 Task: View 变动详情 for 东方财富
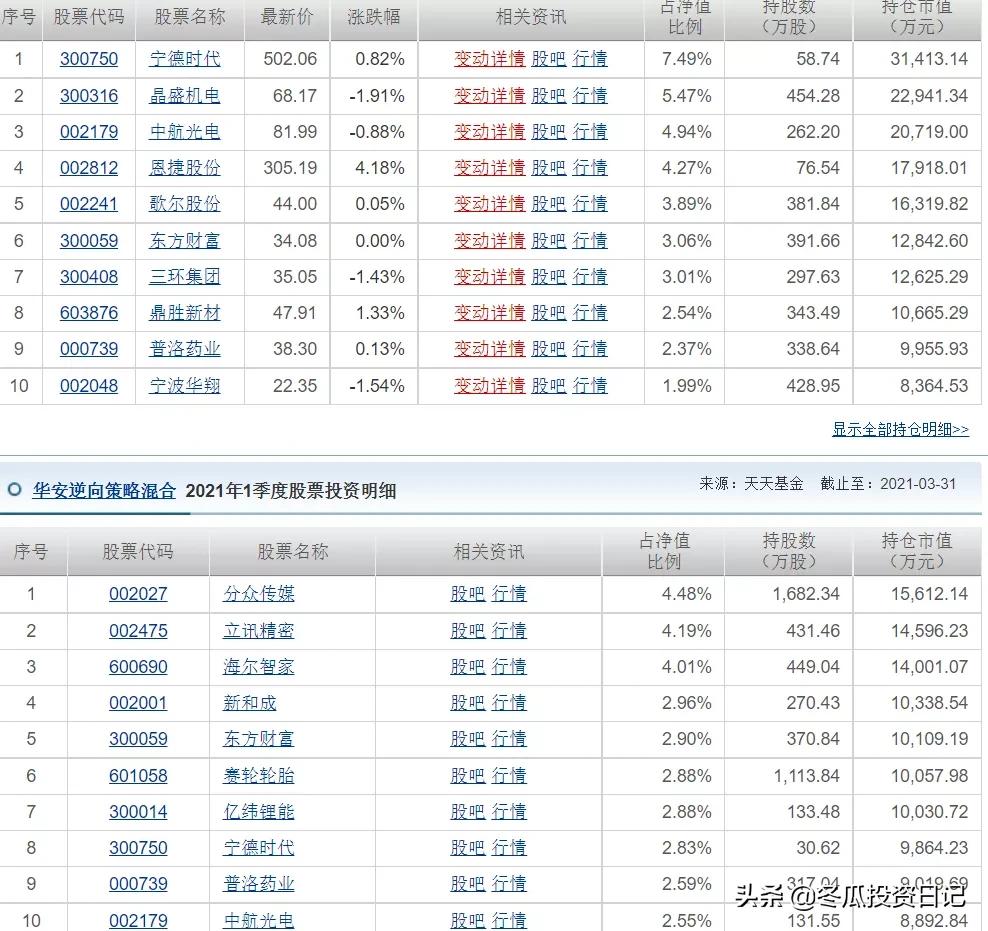(489, 240)
